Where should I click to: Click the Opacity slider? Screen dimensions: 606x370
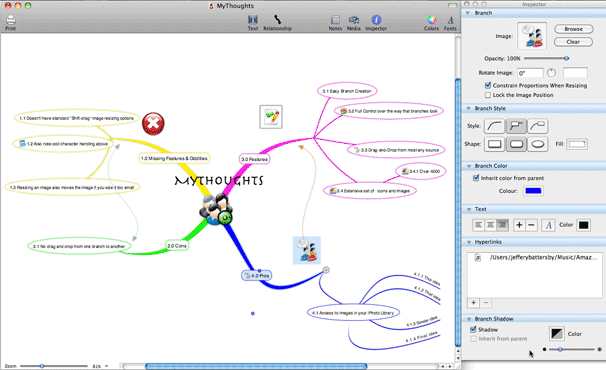pyautogui.click(x=546, y=58)
